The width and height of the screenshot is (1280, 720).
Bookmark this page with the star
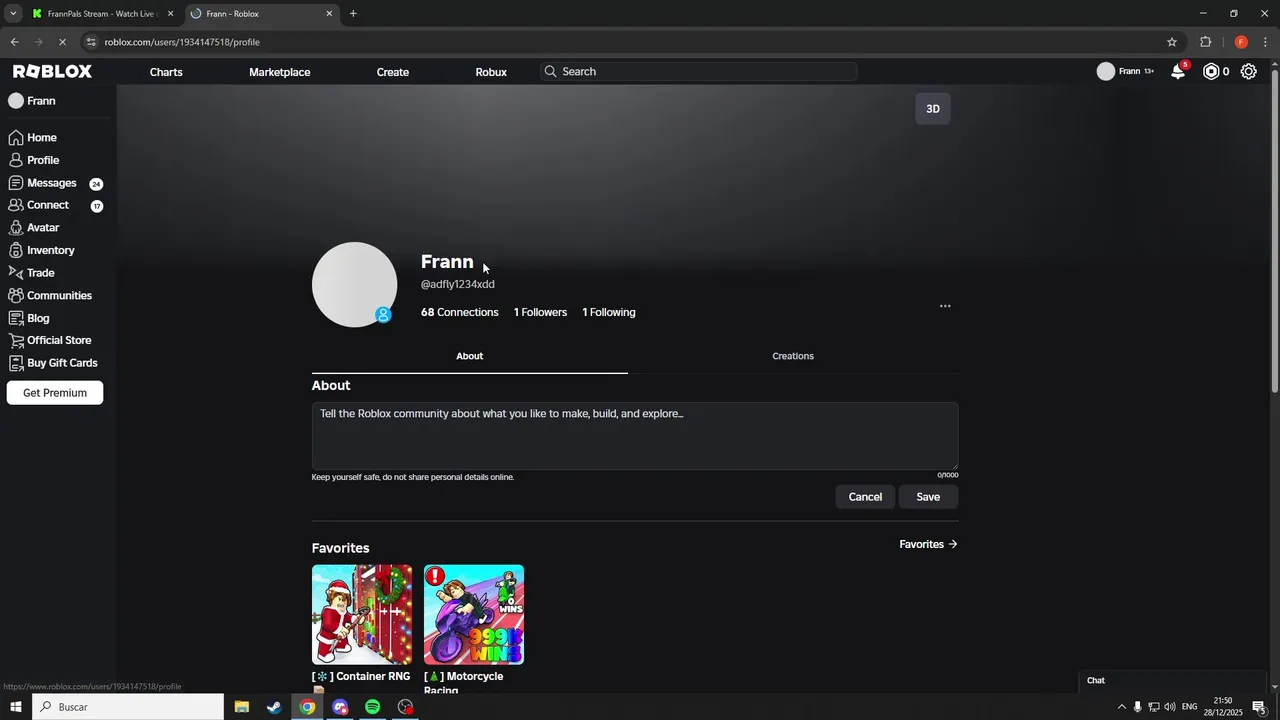pos(1172,42)
